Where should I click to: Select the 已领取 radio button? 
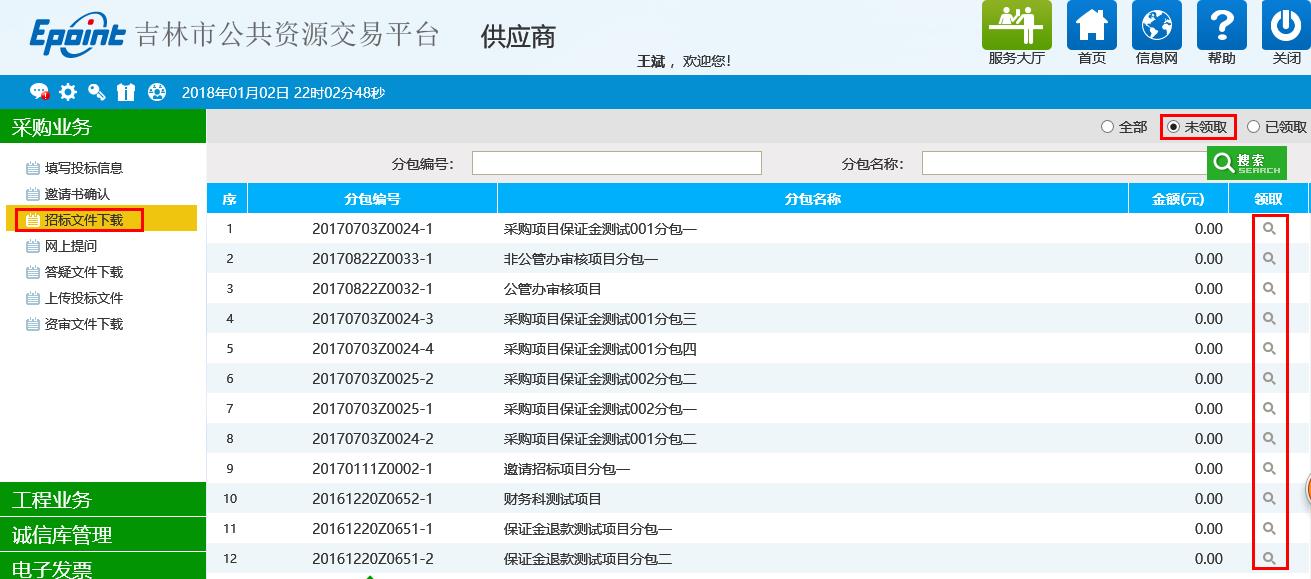pos(1253,127)
